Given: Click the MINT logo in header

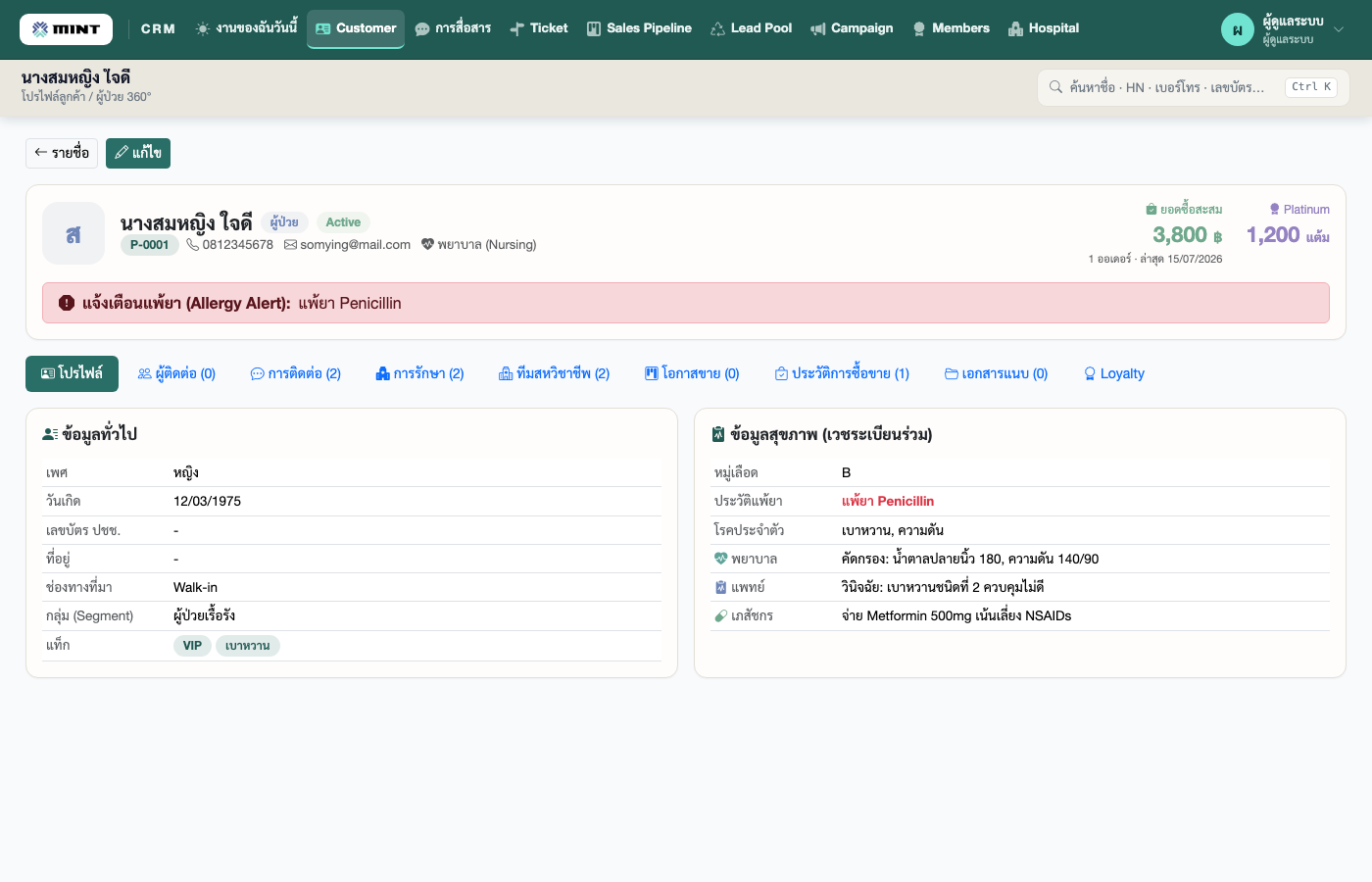Looking at the screenshot, I should (x=66, y=29).
